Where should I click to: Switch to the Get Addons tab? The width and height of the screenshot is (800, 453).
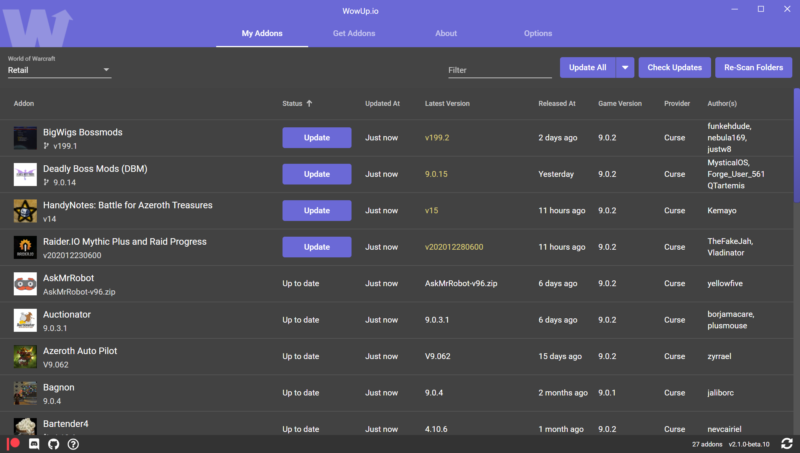pyautogui.click(x=354, y=33)
